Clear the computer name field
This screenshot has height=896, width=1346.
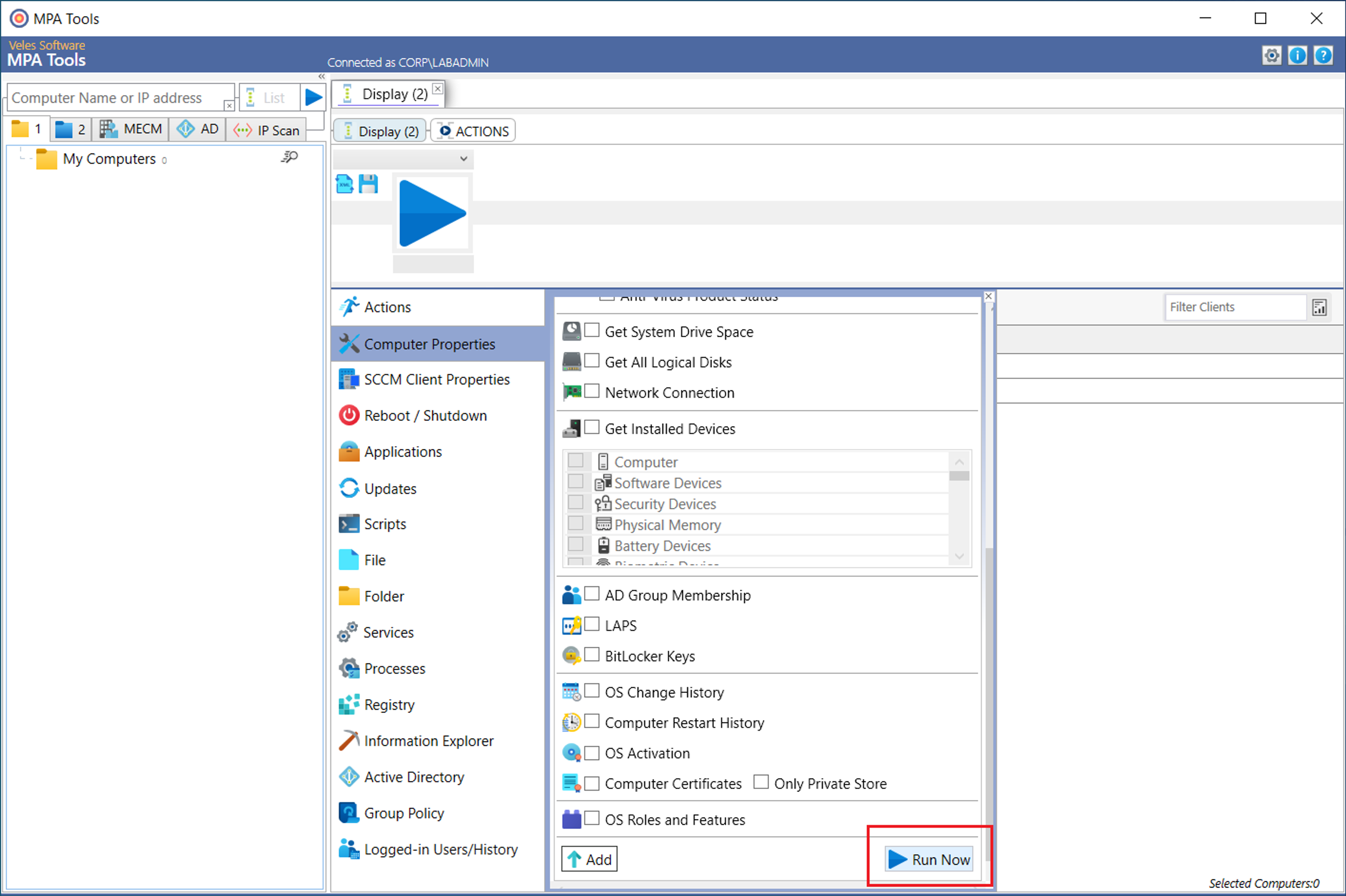pyautogui.click(x=229, y=106)
